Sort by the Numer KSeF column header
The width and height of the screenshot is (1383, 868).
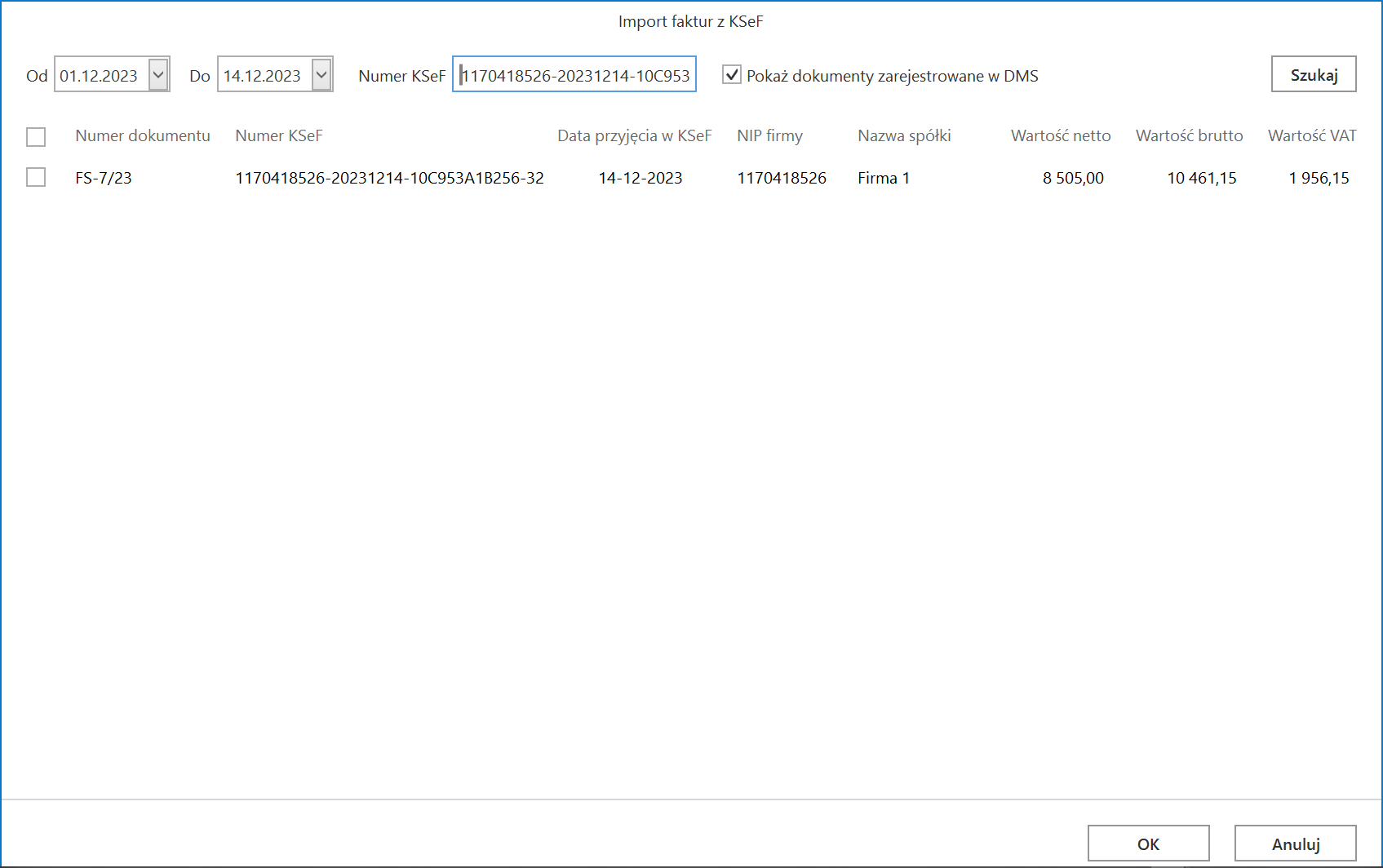pos(279,135)
